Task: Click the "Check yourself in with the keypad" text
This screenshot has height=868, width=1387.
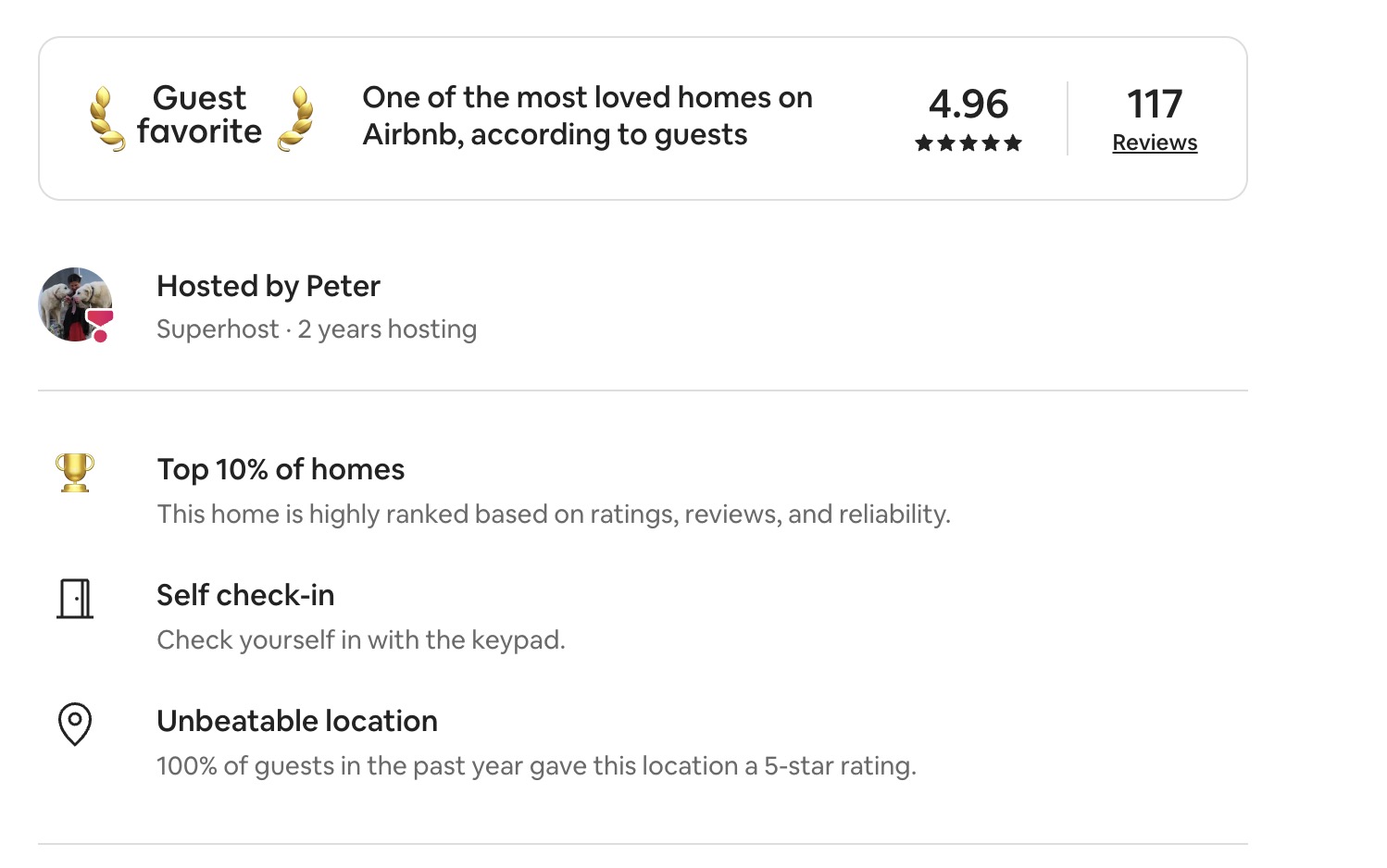Action: coord(361,640)
